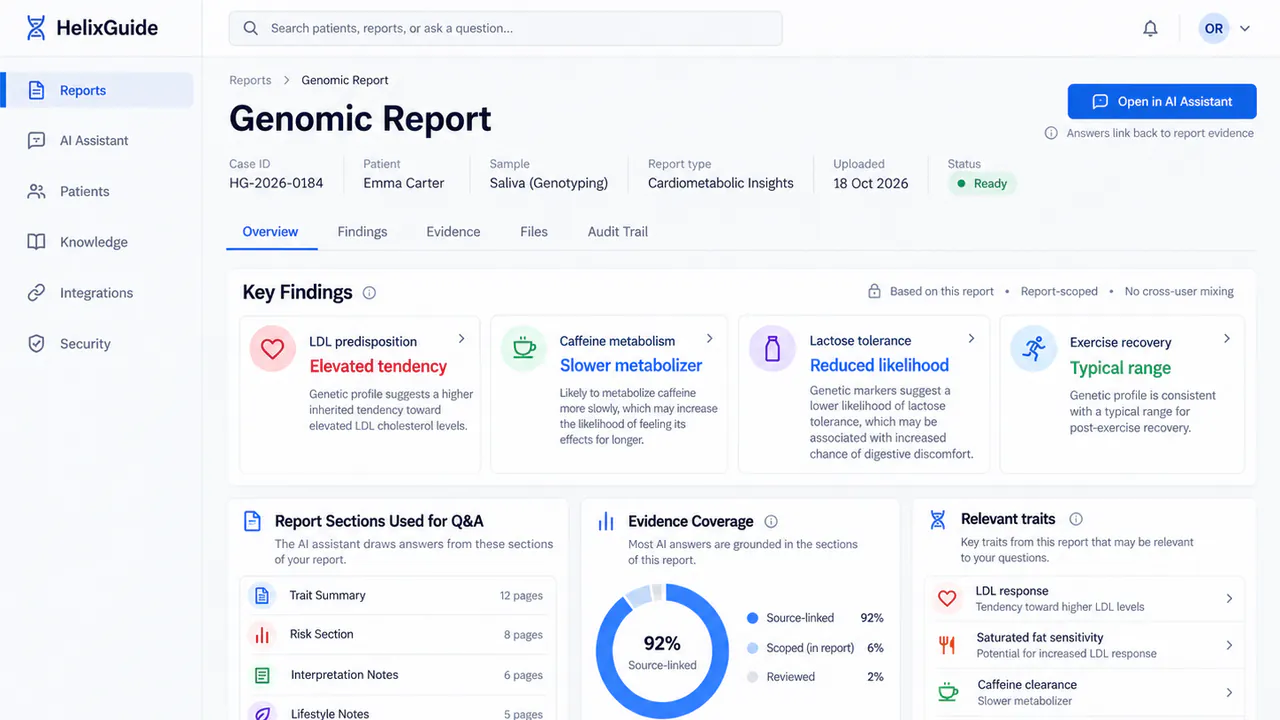The image size is (1280, 720).
Task: Open Integrations in the sidebar
Action: 98,293
